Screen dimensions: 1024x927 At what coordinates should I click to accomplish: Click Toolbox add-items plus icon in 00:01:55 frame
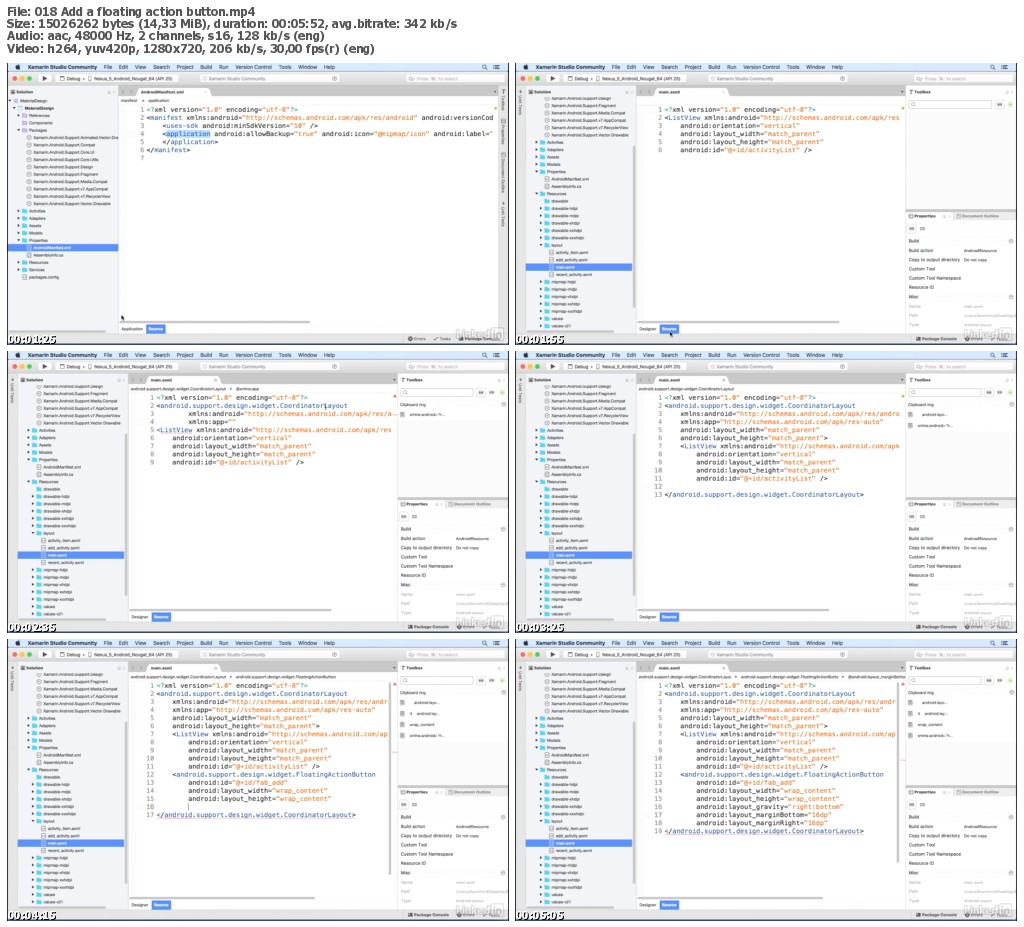coord(1010,105)
